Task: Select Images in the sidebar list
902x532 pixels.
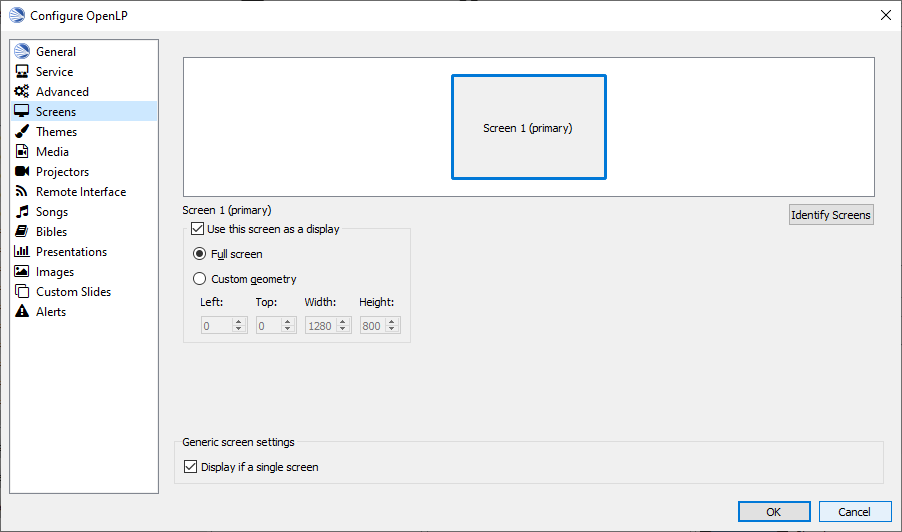Action: coord(84,271)
